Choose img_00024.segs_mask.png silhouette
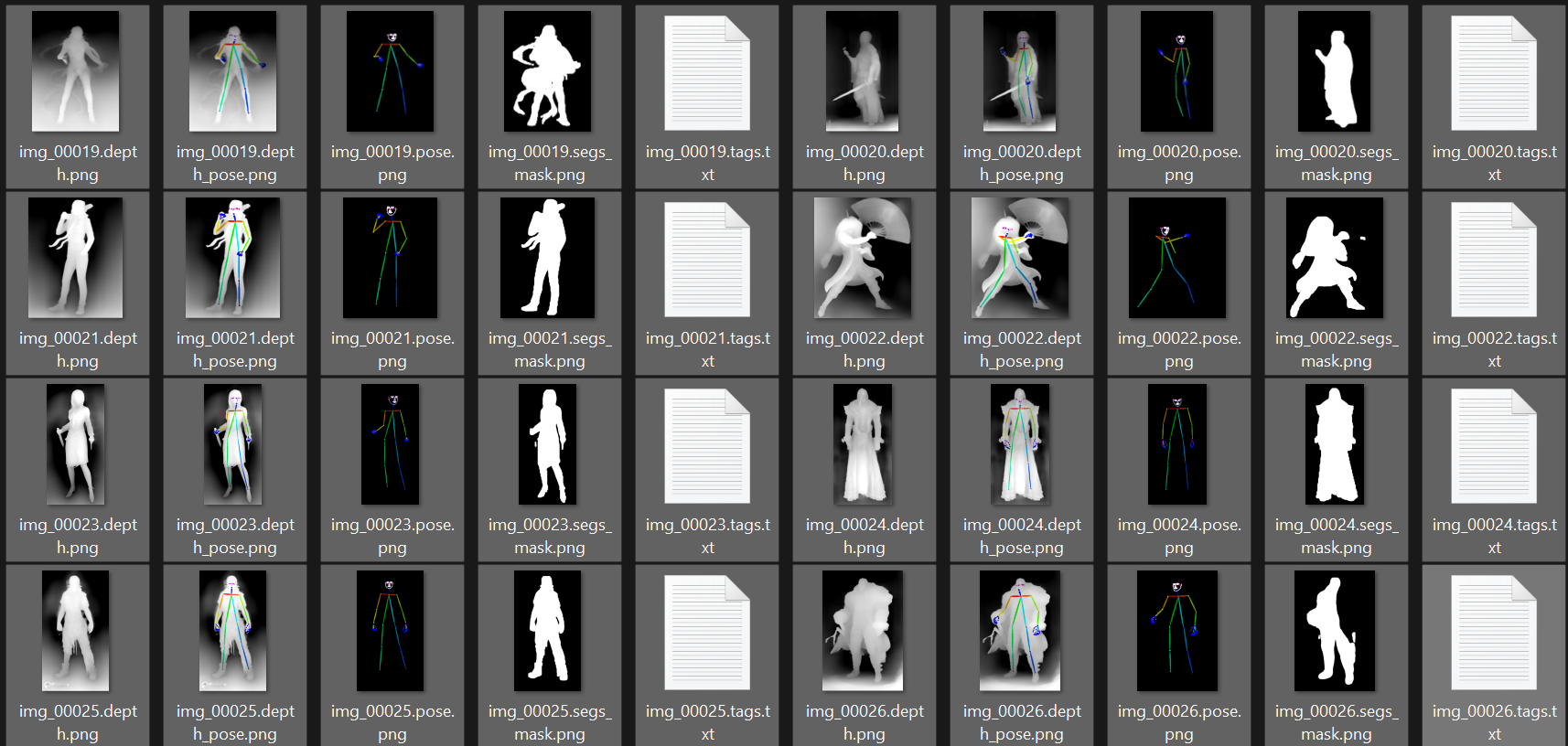The image size is (1568, 746). coord(1335,444)
